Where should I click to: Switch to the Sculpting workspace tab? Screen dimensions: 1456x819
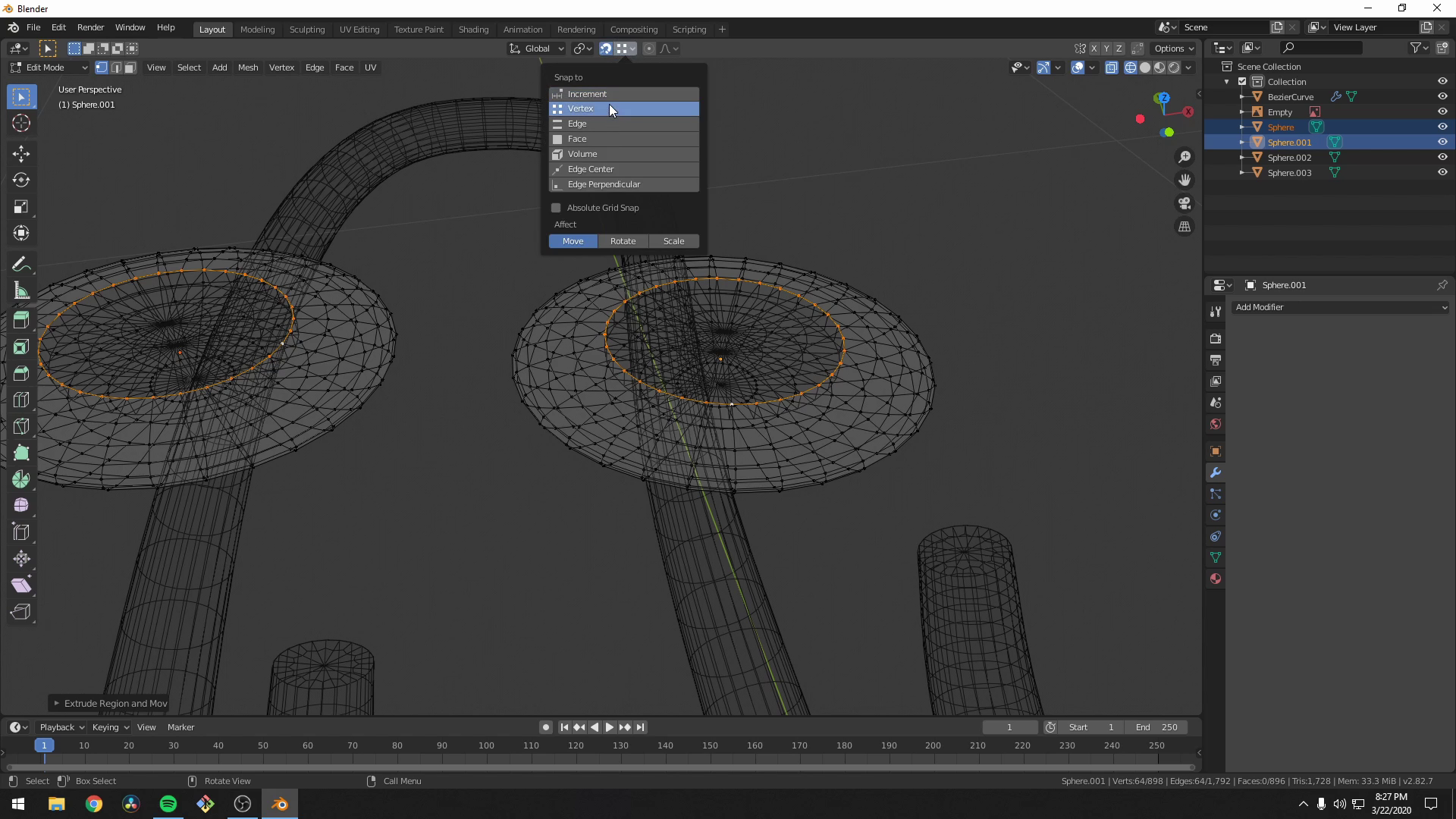pos(307,30)
